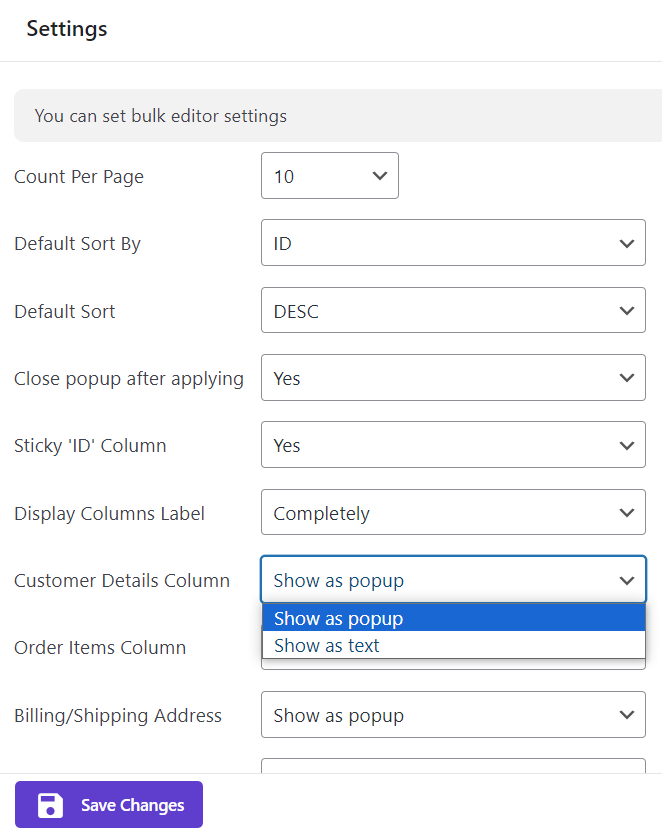Open Display Columns Label dropdown
662x834 pixels.
(452, 513)
